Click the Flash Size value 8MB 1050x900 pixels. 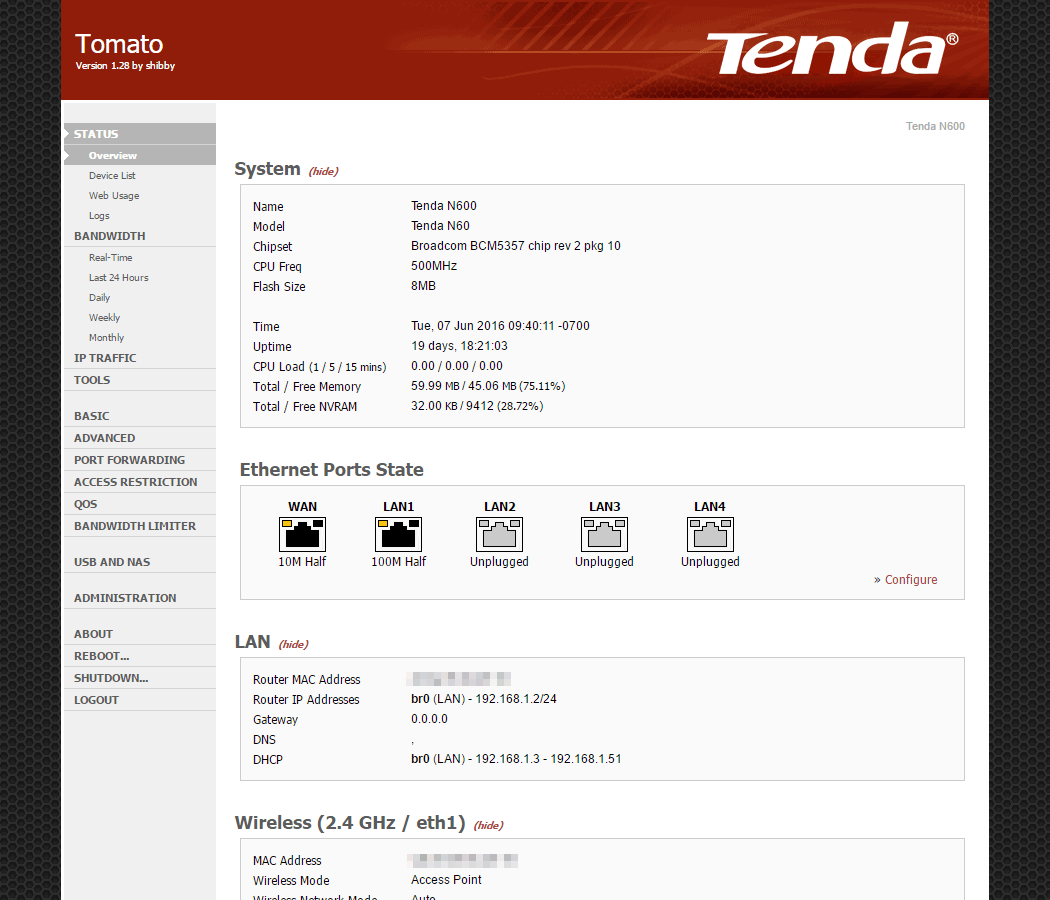423,286
